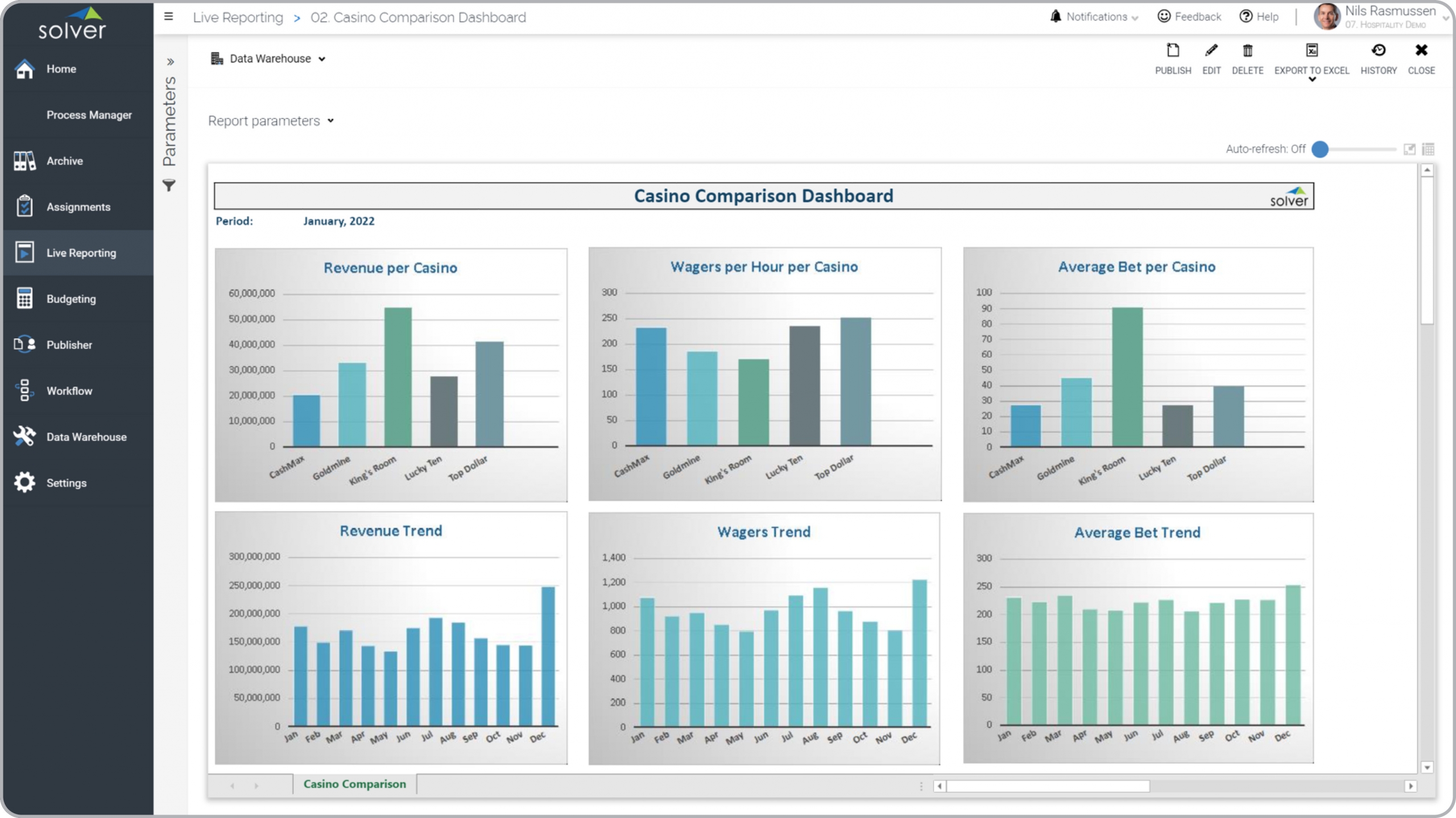
Task: Open the History icon
Action: pos(1378,51)
